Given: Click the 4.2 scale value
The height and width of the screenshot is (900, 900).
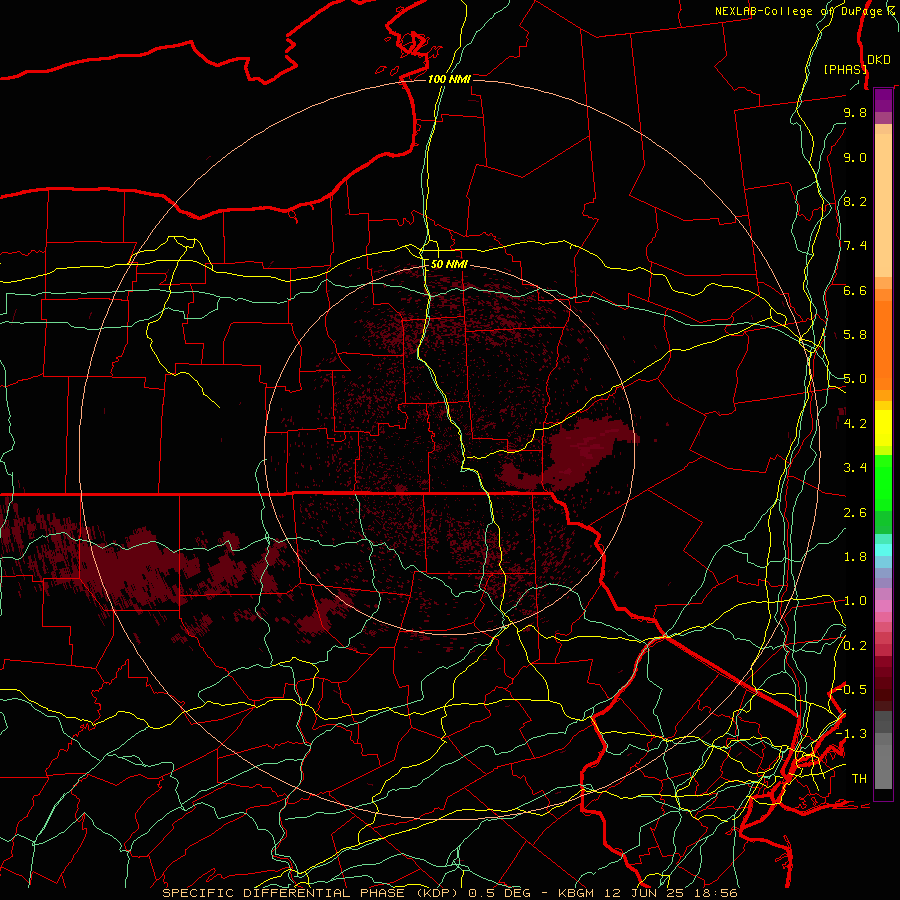Looking at the screenshot, I should coord(855,424).
